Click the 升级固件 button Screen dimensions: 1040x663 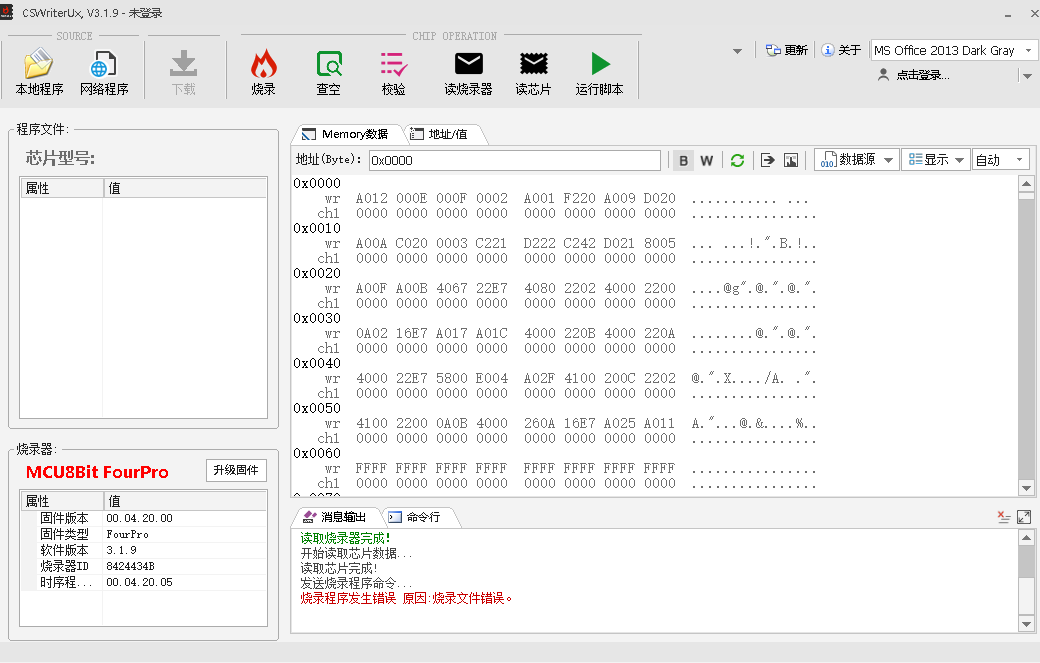click(x=236, y=470)
